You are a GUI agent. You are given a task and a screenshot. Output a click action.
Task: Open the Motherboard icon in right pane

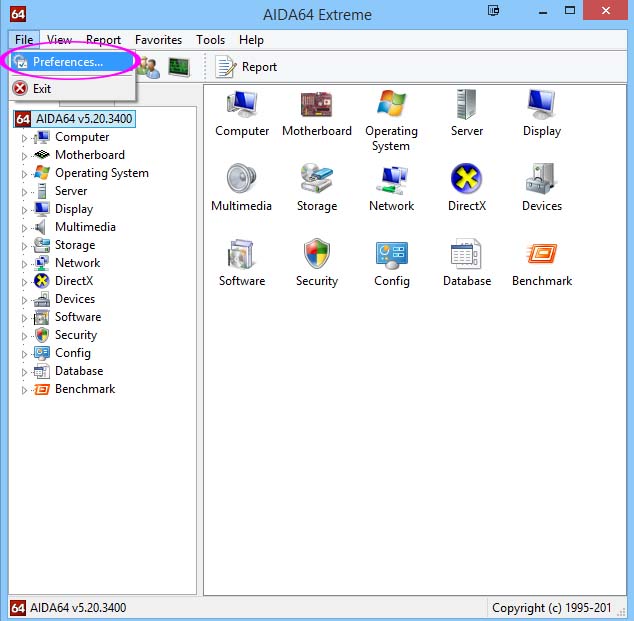317,104
